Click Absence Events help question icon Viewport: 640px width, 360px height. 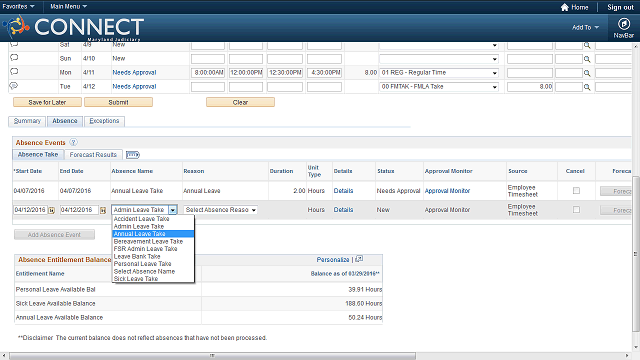pos(73,142)
